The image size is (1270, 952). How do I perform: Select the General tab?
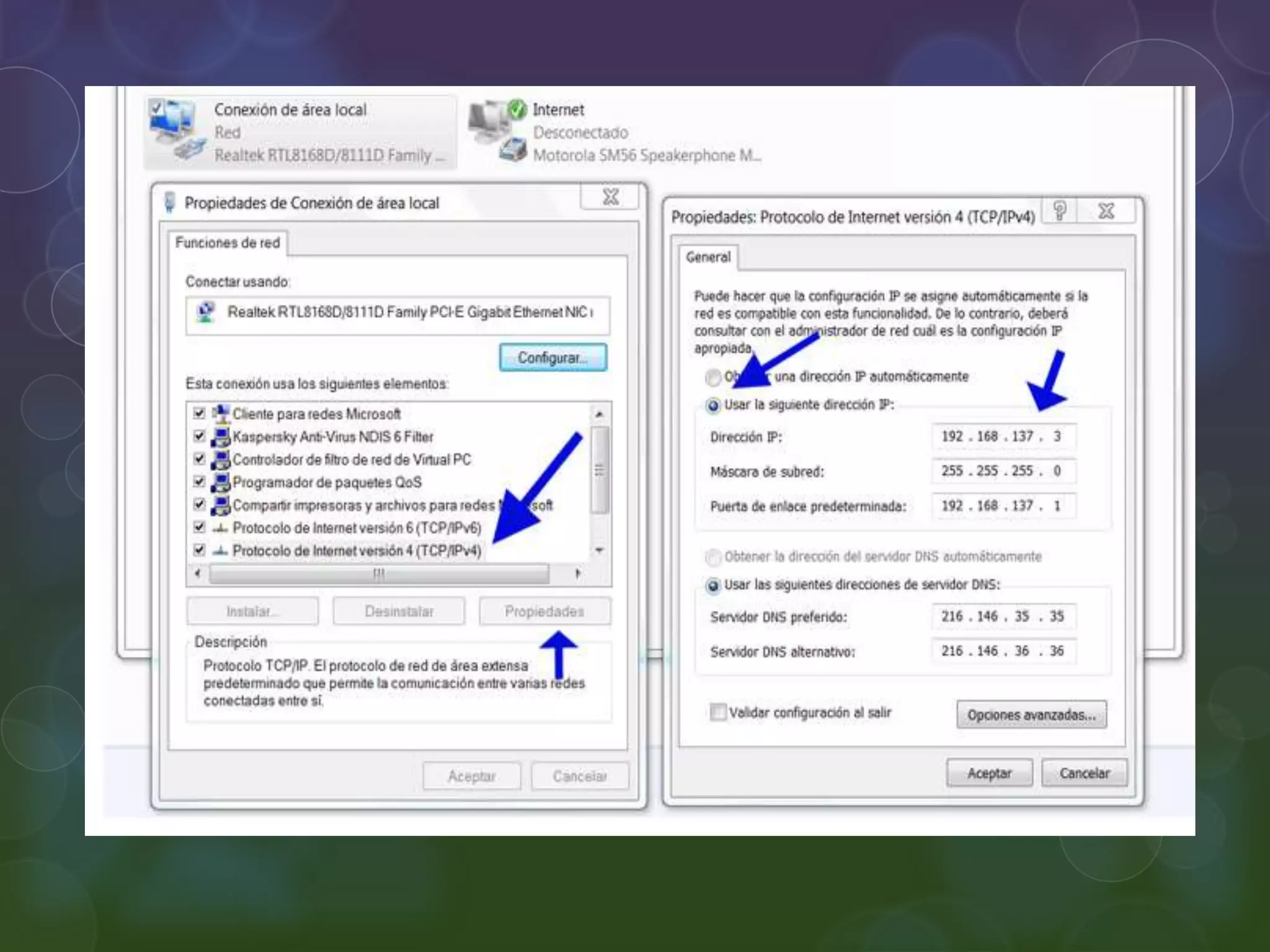point(708,257)
